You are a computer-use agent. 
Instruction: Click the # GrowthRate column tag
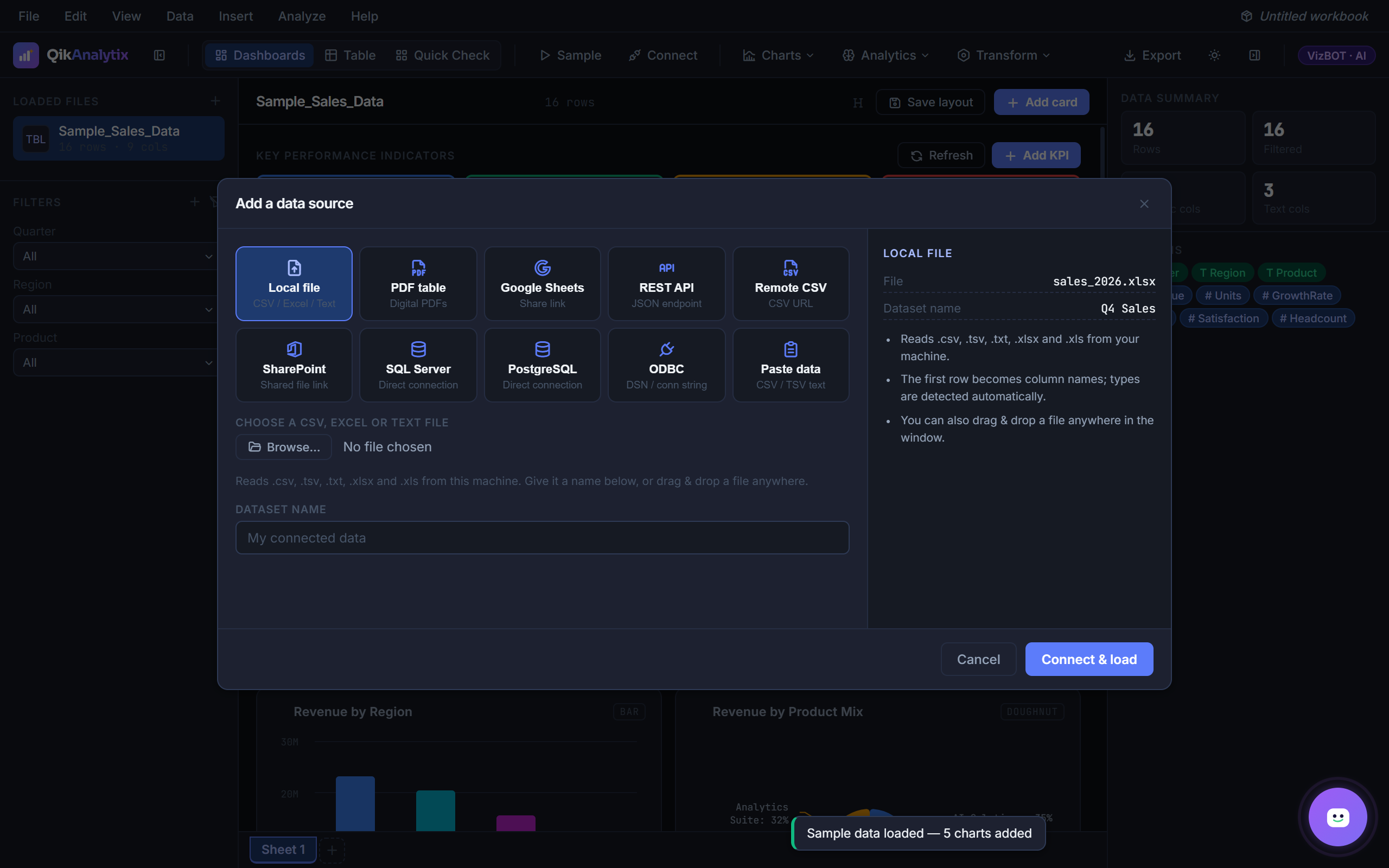tap(1297, 296)
